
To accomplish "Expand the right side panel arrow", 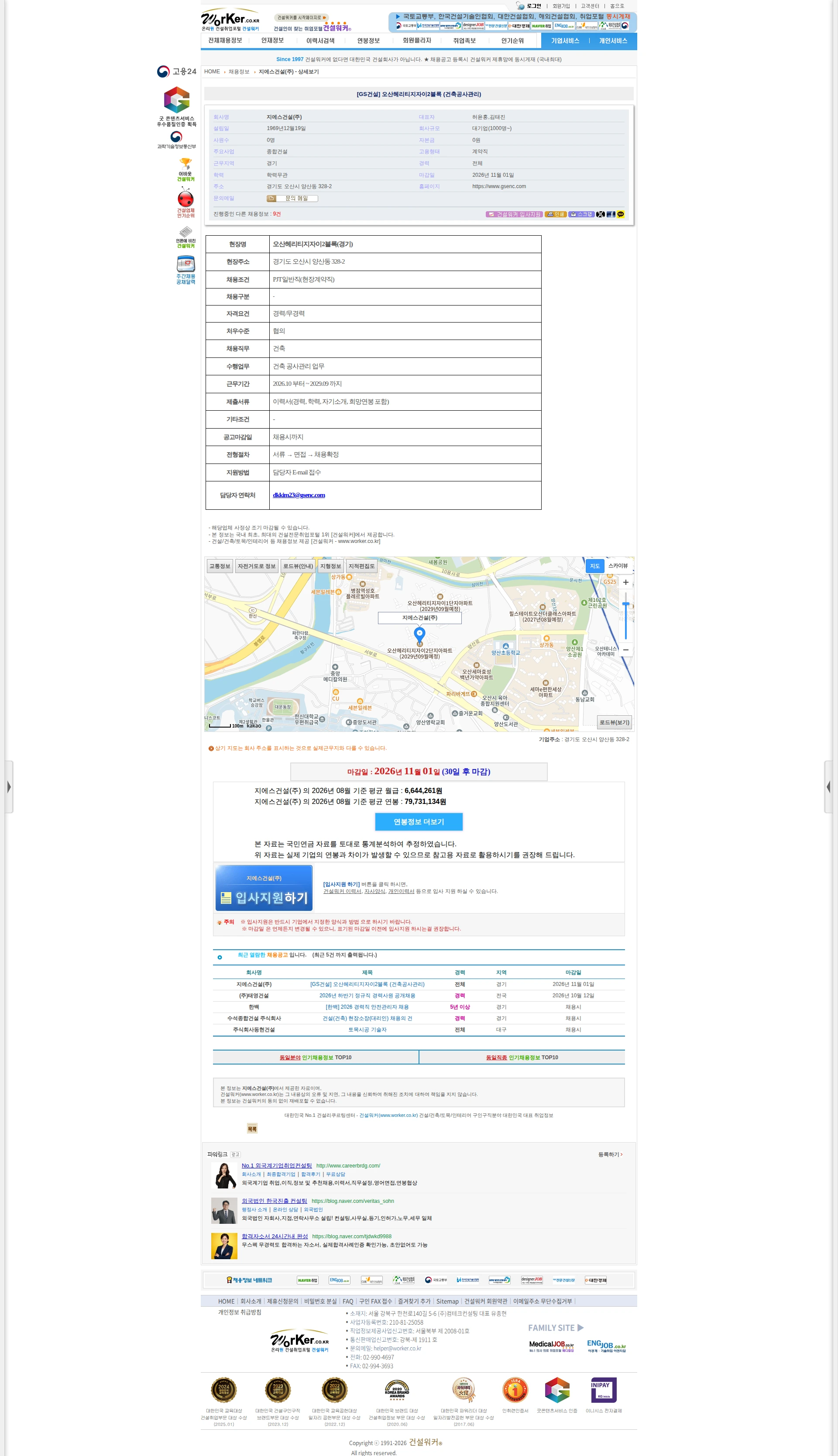I will pyautogui.click(x=828, y=786).
